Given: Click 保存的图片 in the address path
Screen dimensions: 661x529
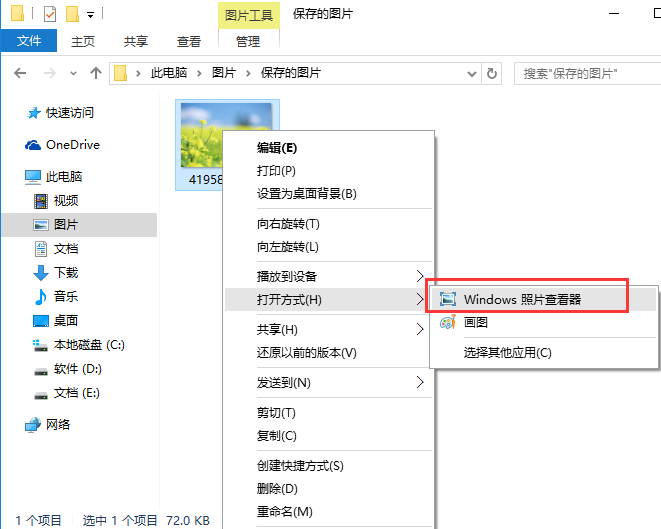Looking at the screenshot, I should [x=290, y=73].
